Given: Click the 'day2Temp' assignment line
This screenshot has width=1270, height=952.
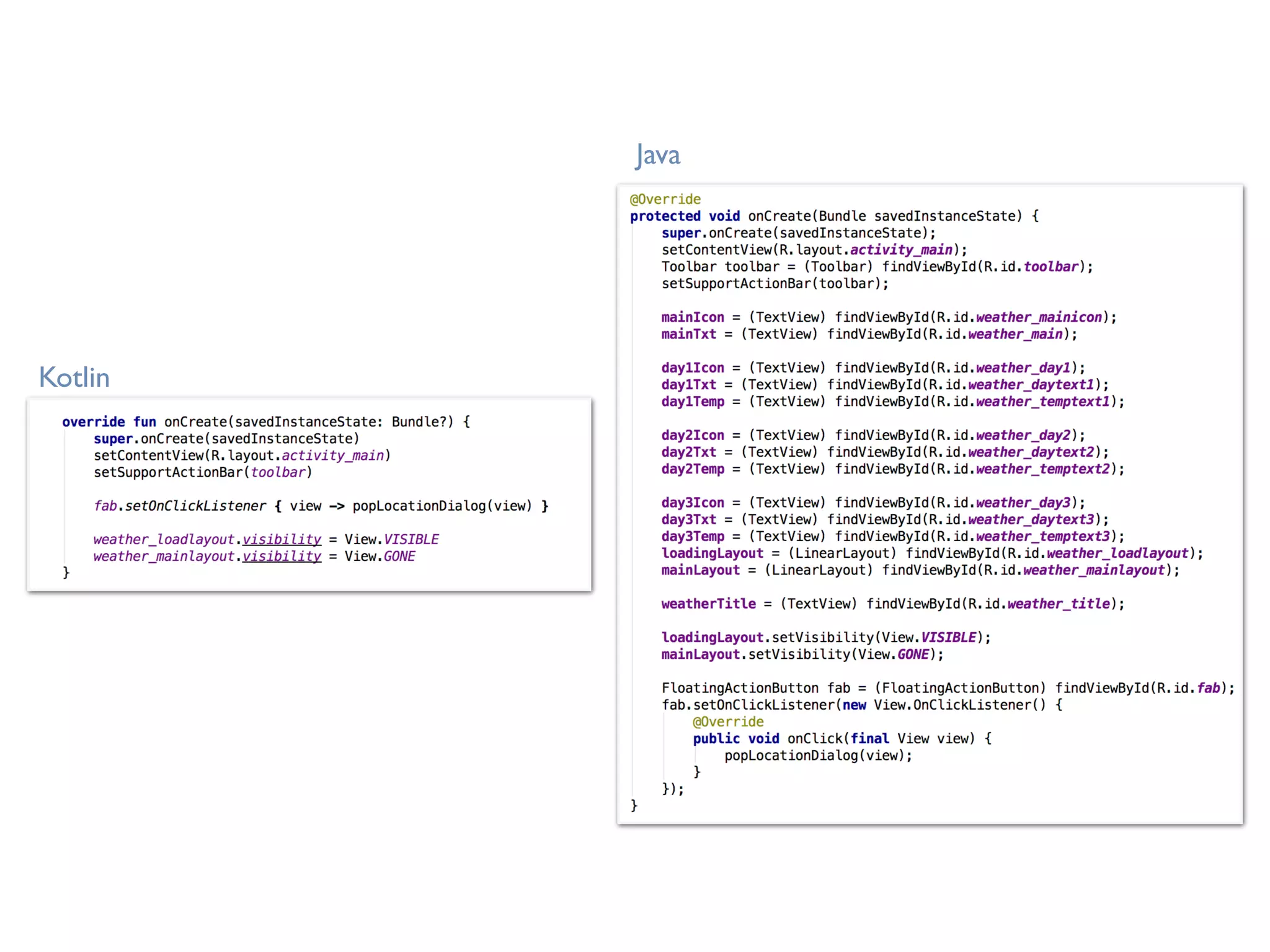Looking at the screenshot, I should (893, 469).
